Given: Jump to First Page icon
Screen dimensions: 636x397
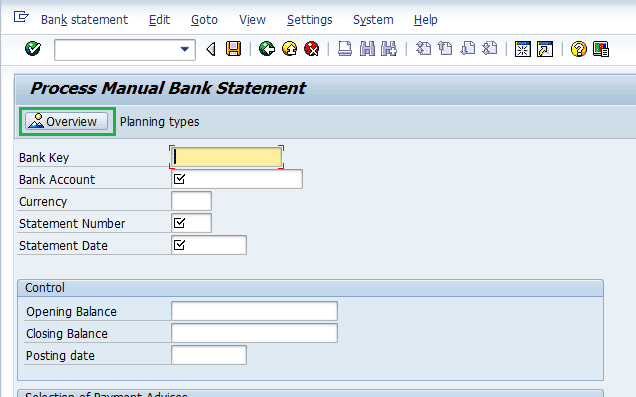Looking at the screenshot, I should (423, 49).
